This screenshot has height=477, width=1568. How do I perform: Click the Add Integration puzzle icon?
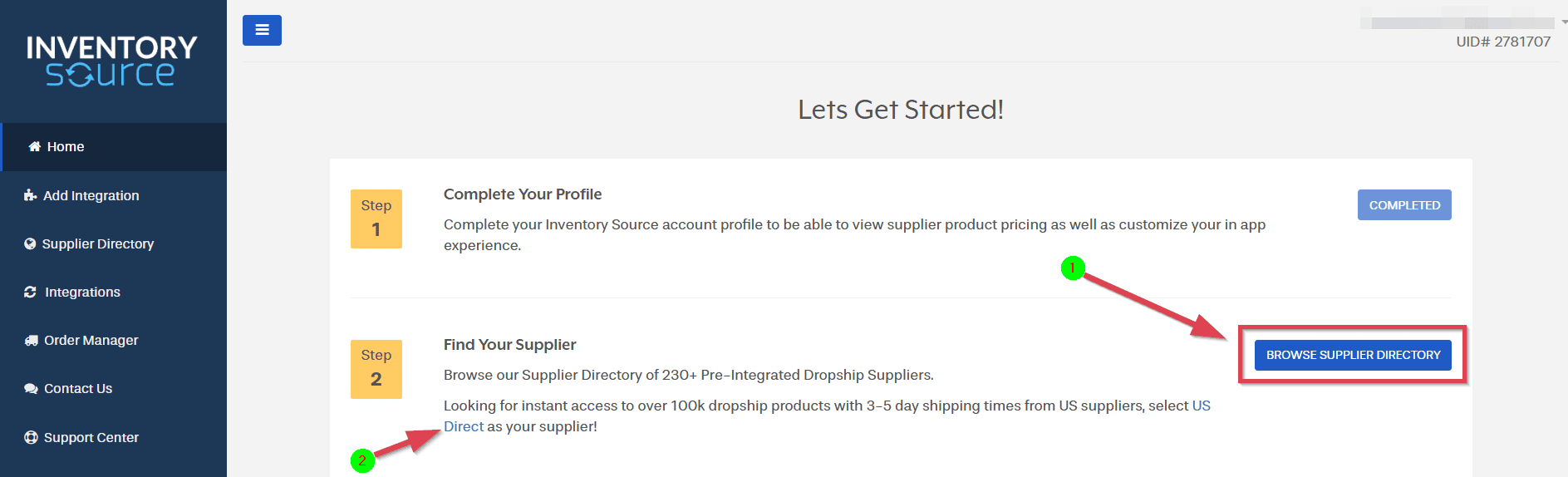coord(31,195)
